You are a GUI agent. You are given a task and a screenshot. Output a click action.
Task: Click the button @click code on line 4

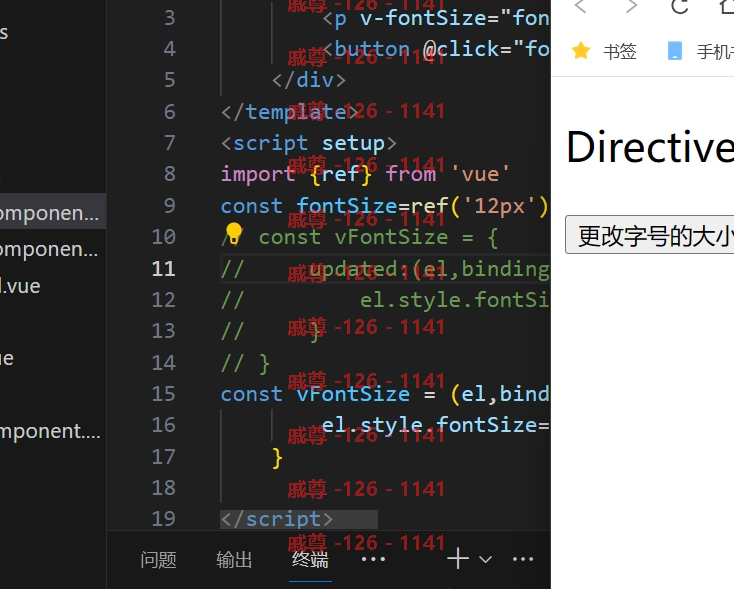click(435, 49)
